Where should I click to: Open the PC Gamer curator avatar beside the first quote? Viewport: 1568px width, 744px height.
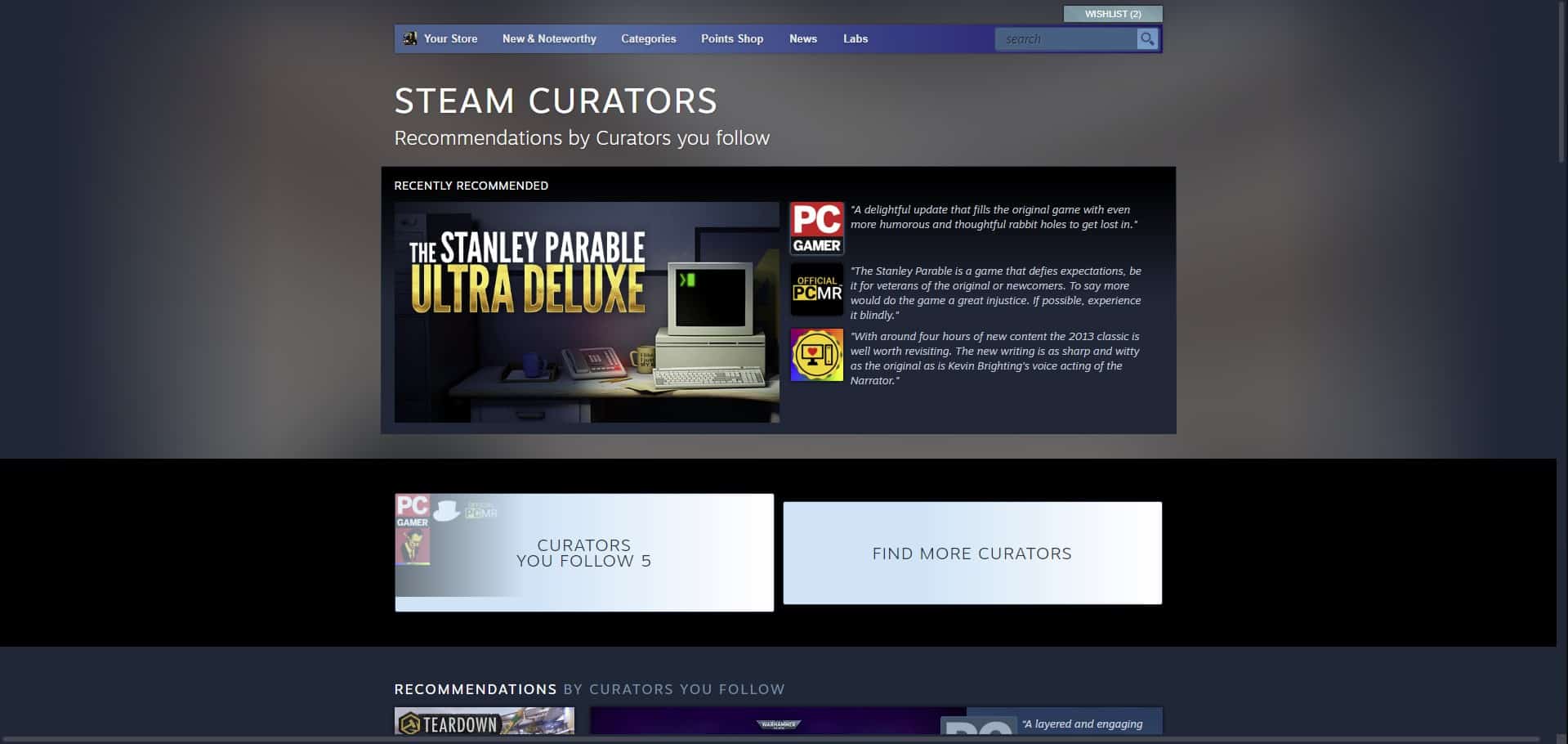point(816,227)
